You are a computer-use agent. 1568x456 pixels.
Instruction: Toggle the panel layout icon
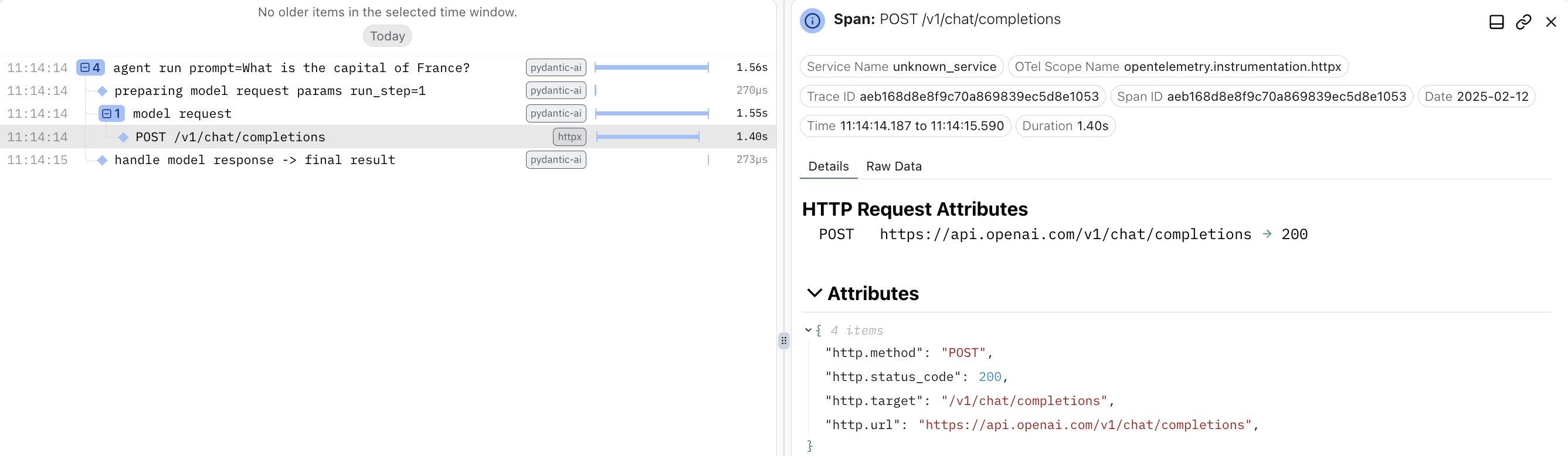tap(1496, 22)
